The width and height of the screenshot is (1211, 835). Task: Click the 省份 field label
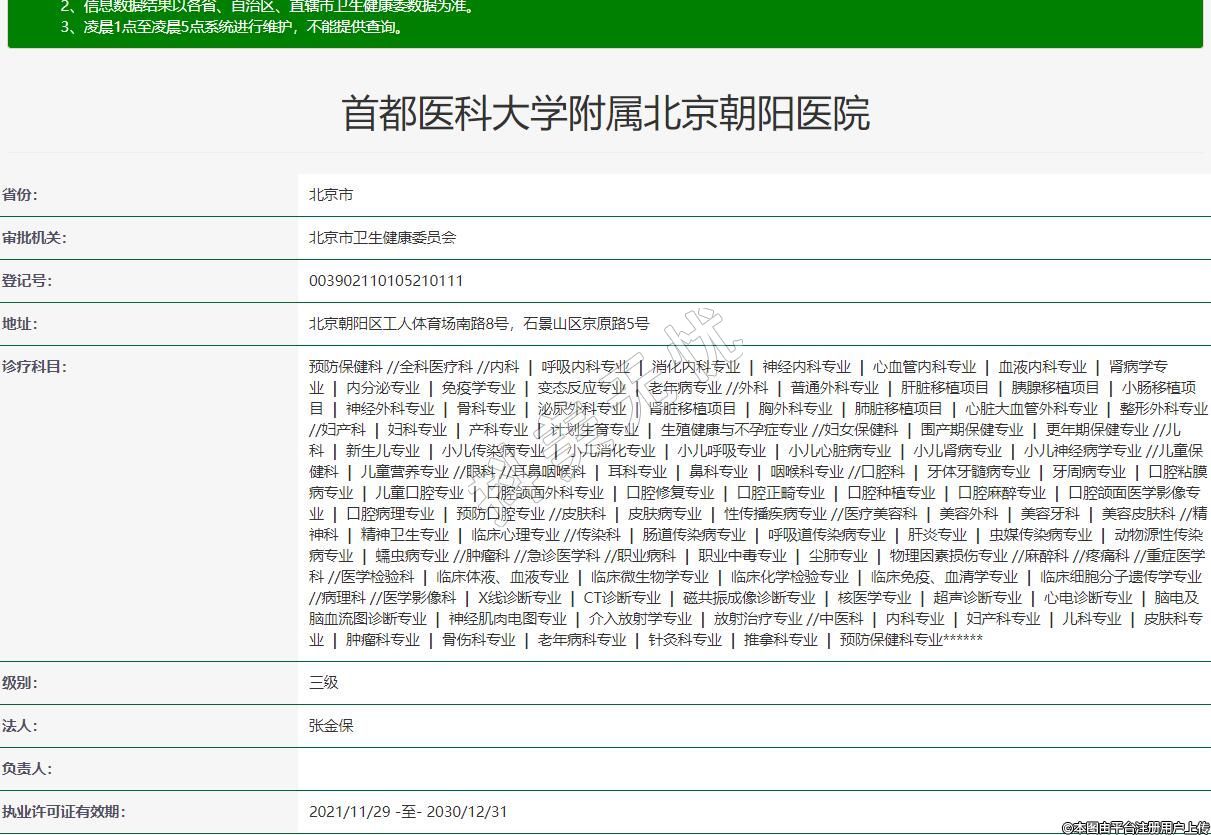pos(20,195)
